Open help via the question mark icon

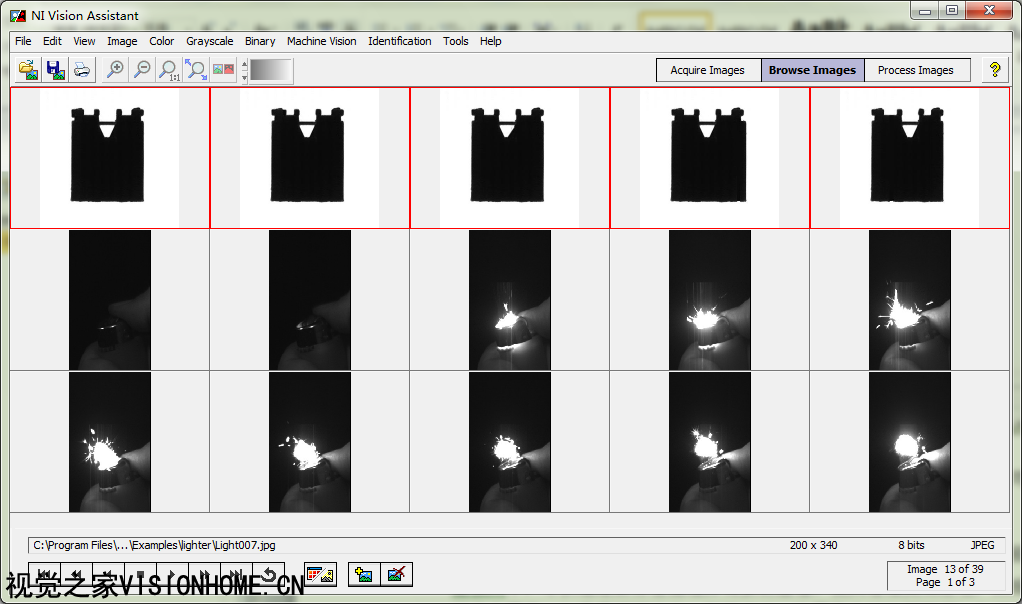994,70
